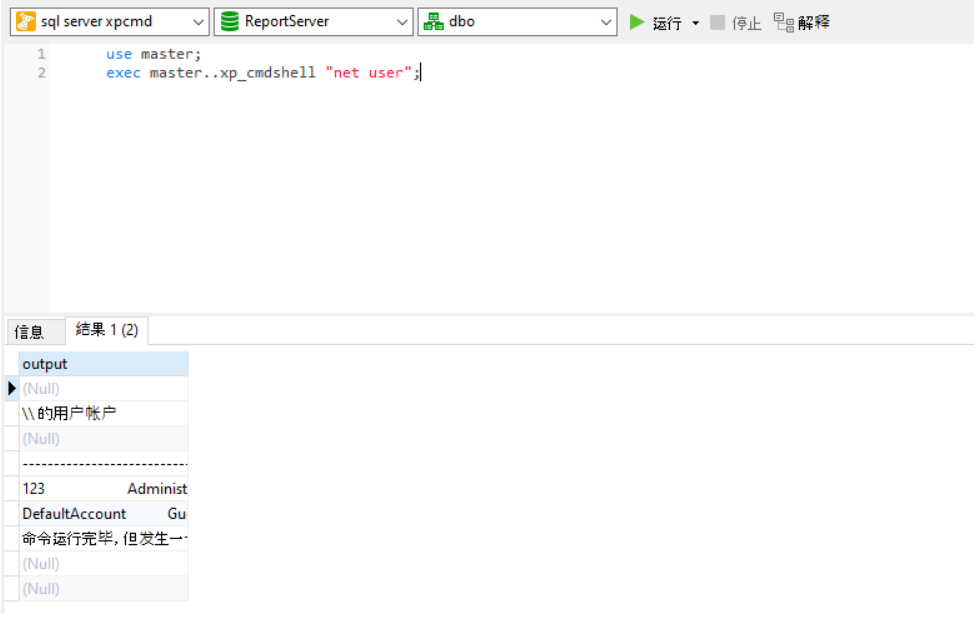Screen dimensions: 977x622
Task: Click the 运行 run button label
Action: pyautogui.click(x=667, y=23)
